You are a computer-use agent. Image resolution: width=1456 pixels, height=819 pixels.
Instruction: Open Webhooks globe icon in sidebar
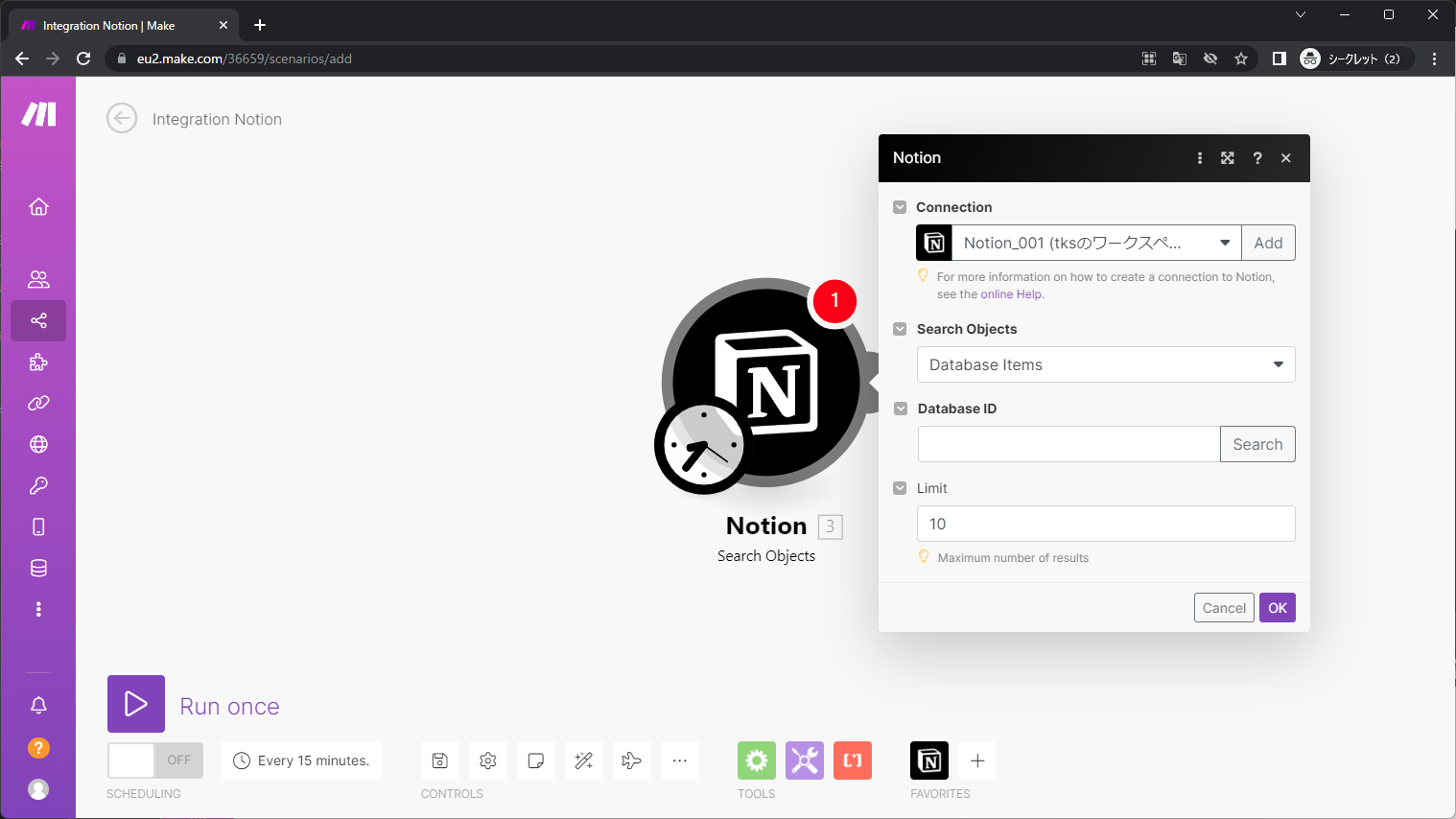click(38, 444)
